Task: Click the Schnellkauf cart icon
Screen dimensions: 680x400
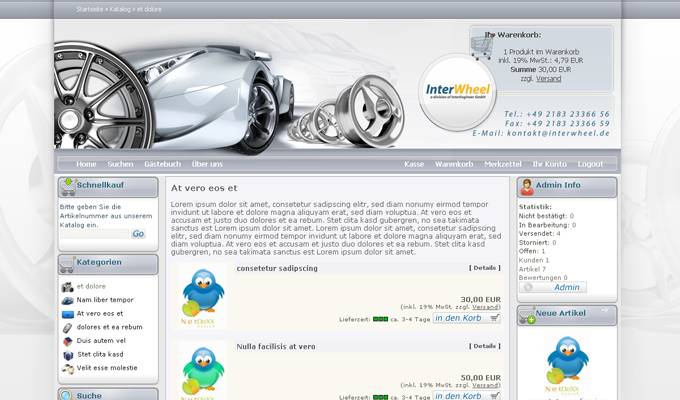Action: [x=68, y=187]
